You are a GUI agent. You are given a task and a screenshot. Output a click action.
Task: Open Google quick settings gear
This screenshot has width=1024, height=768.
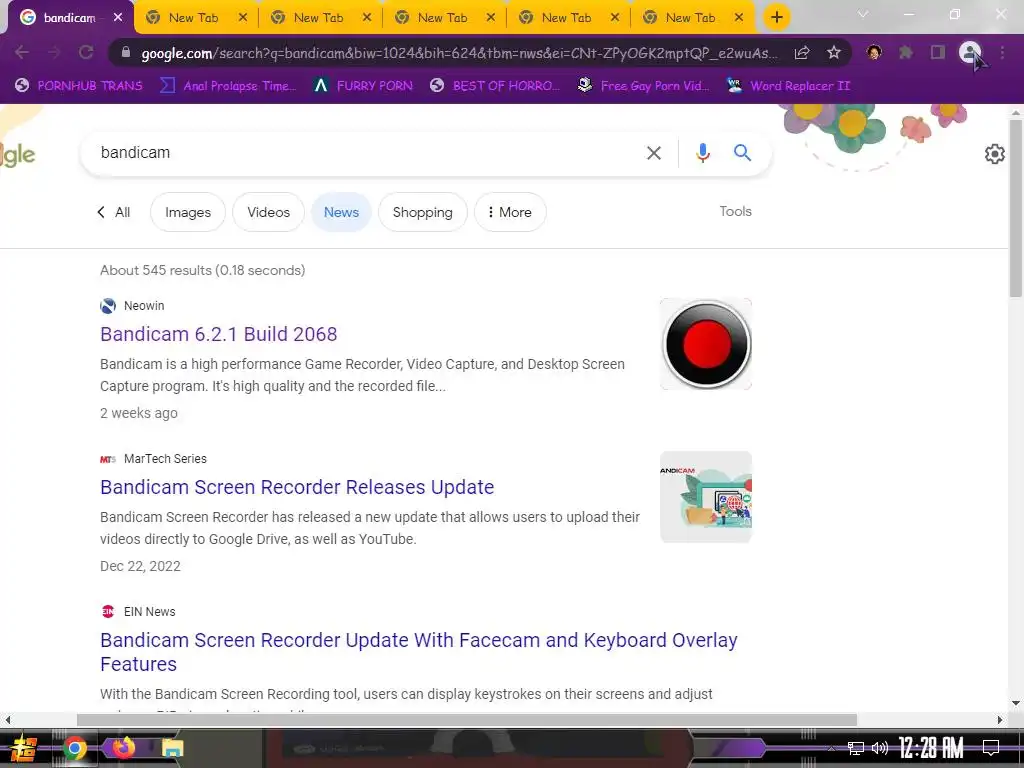click(995, 154)
